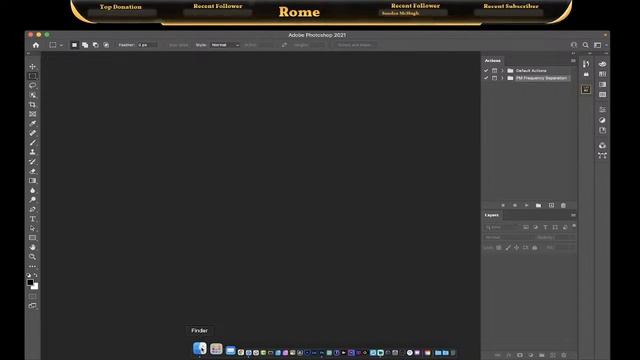Viewport: 640px width, 360px height.
Task: Click the background color swatch
Action: click(35, 287)
